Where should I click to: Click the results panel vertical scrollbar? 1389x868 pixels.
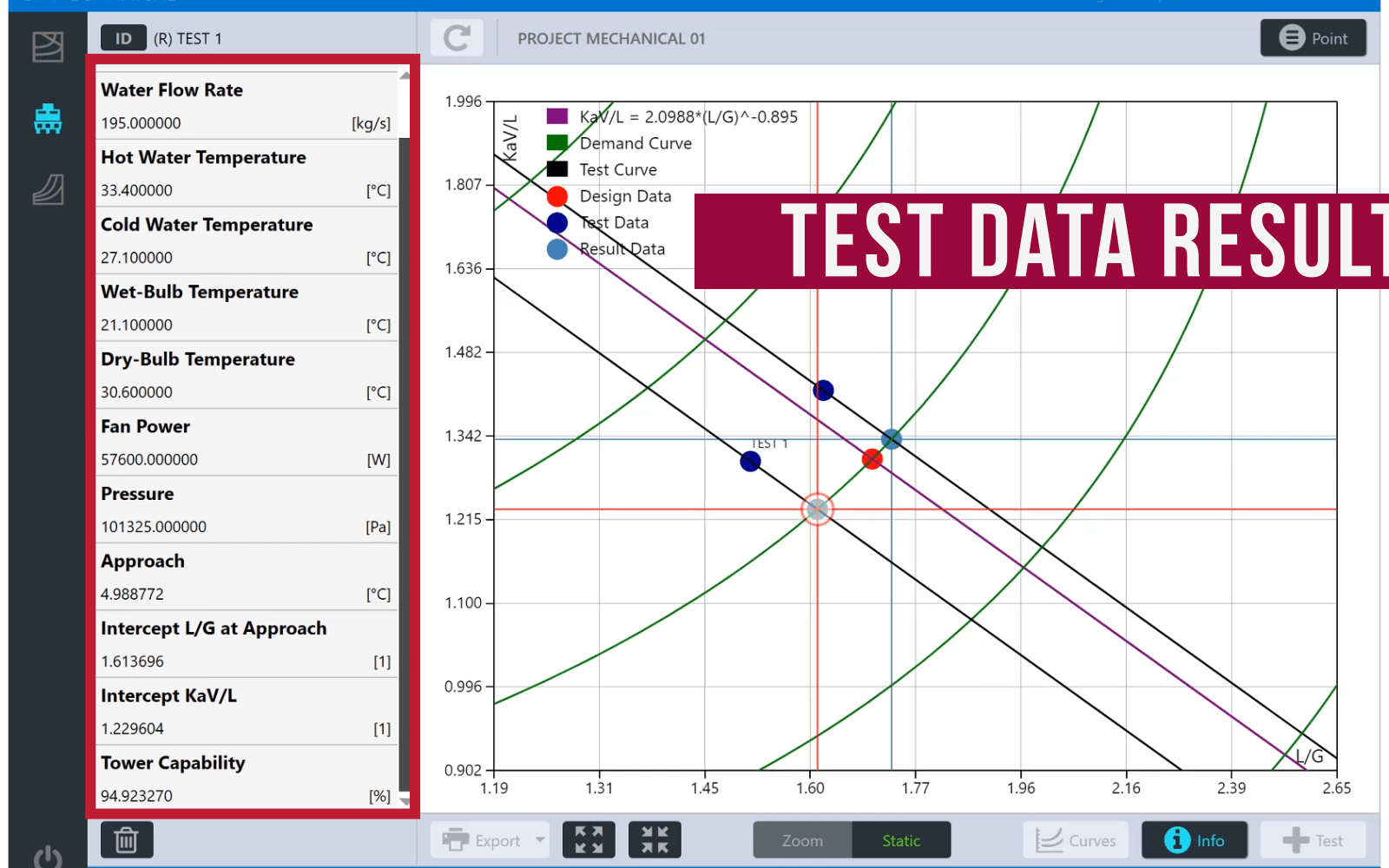(x=404, y=439)
